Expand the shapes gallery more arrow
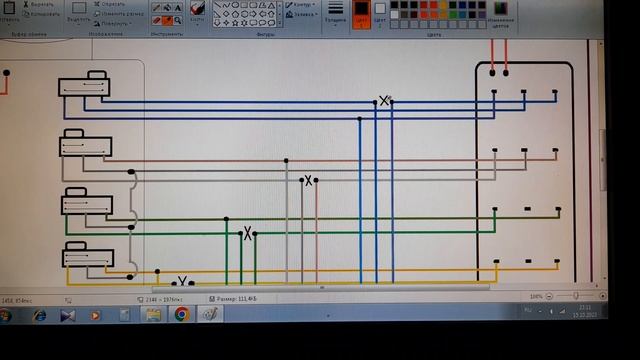This screenshot has width=640, height=360. tap(280, 24)
